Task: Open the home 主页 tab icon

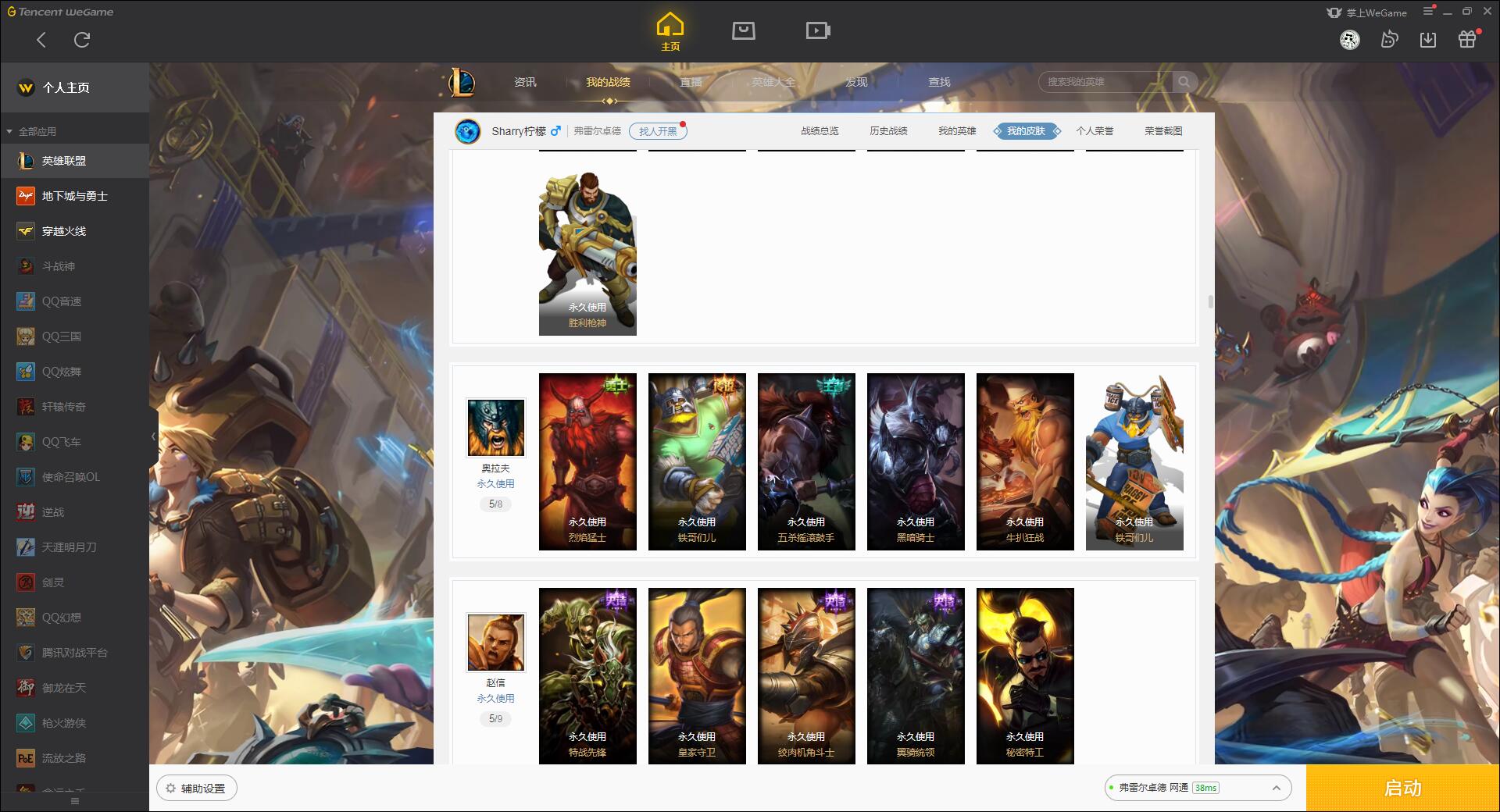Action: (670, 32)
